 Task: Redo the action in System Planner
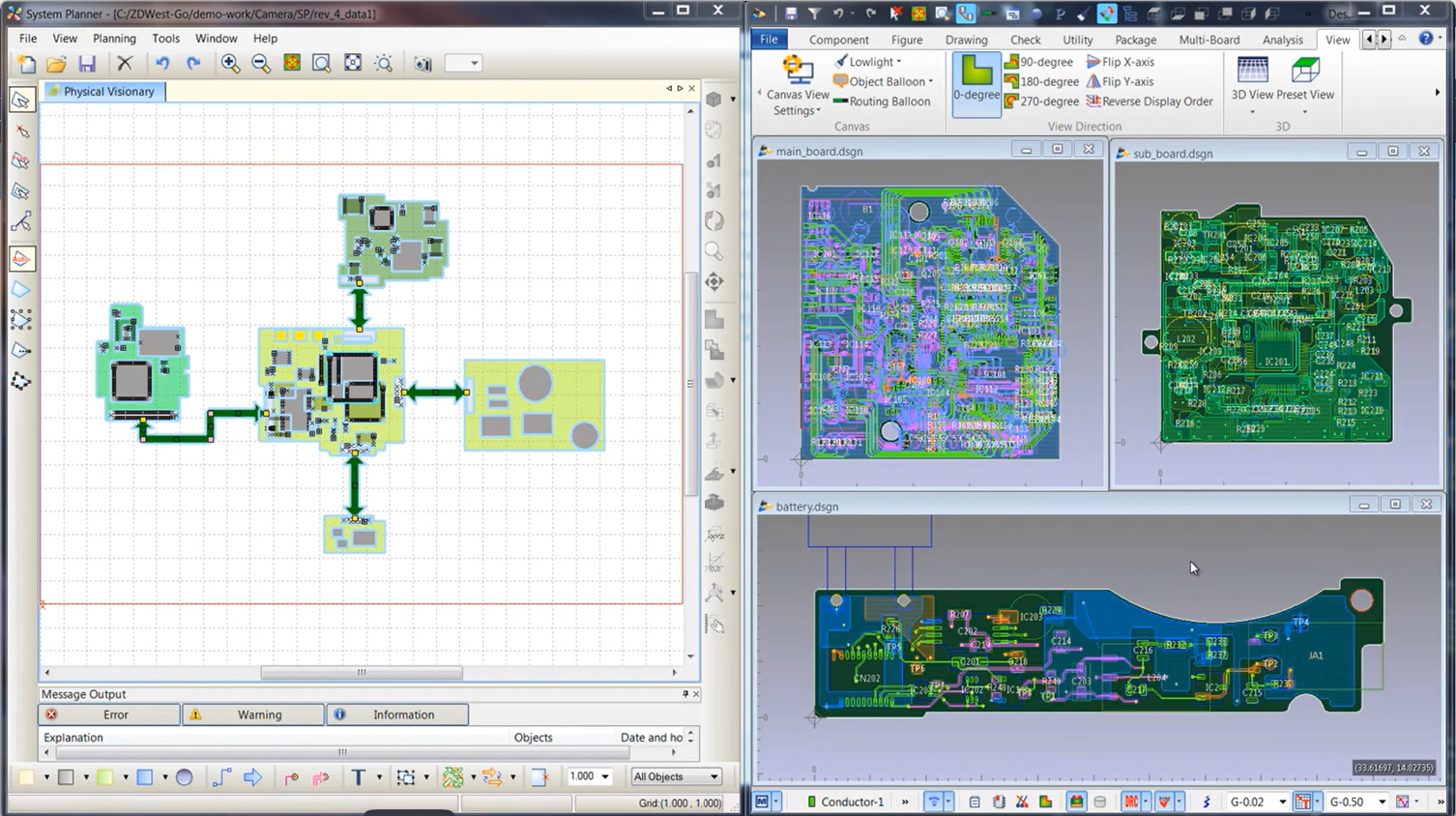(193, 64)
